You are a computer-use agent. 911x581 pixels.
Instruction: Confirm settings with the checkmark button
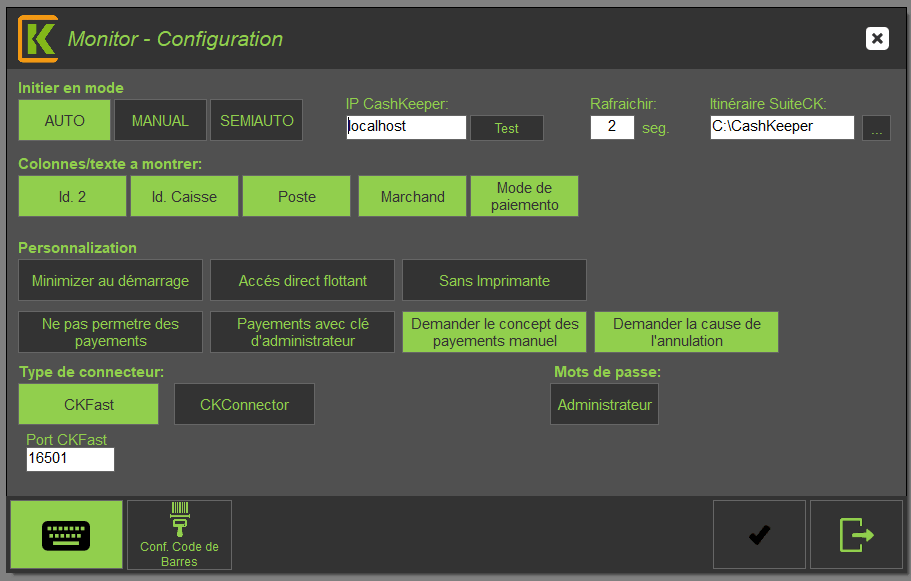(759, 535)
